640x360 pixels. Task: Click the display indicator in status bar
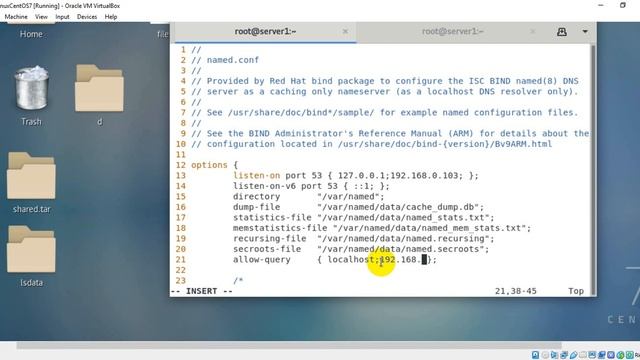point(592,355)
